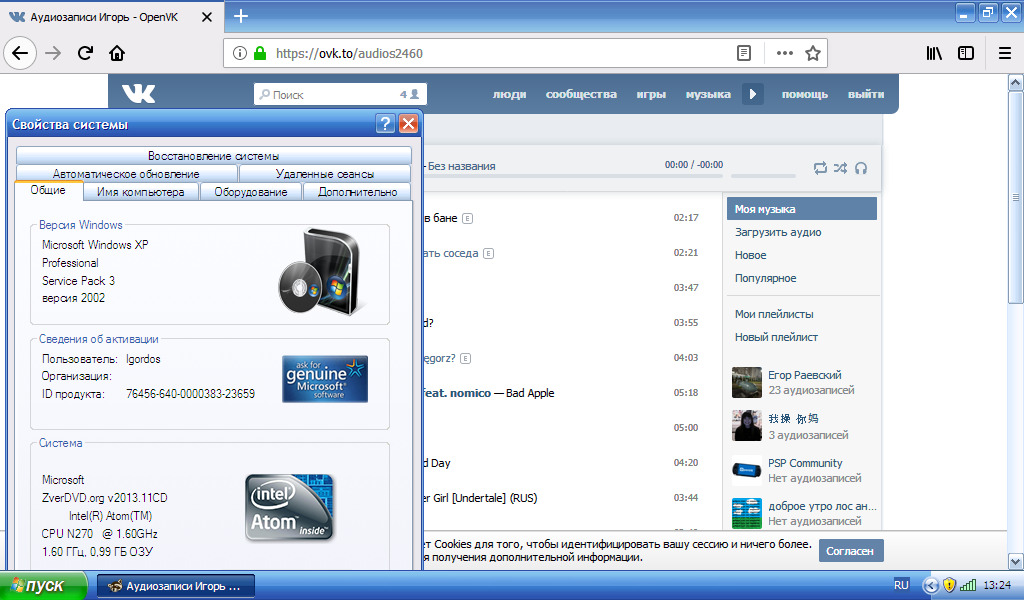Reload the current page
This screenshot has height=600, width=1024.
(x=85, y=53)
